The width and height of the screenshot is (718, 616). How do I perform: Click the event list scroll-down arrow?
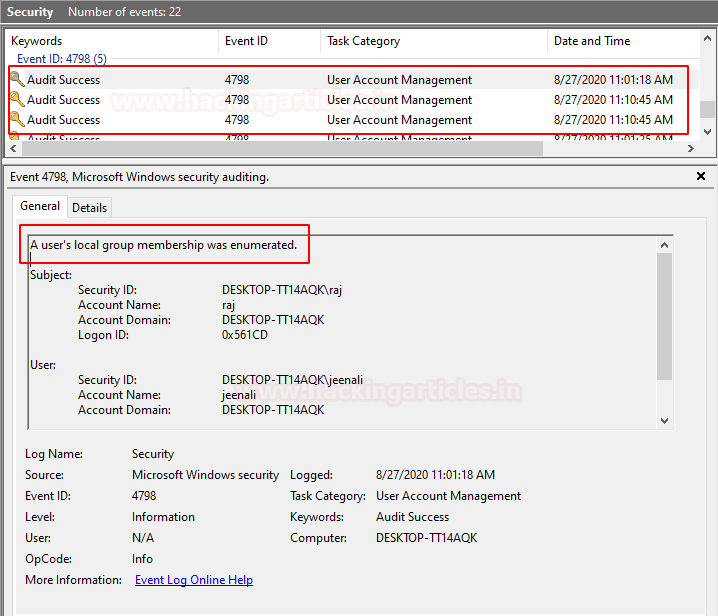click(707, 132)
